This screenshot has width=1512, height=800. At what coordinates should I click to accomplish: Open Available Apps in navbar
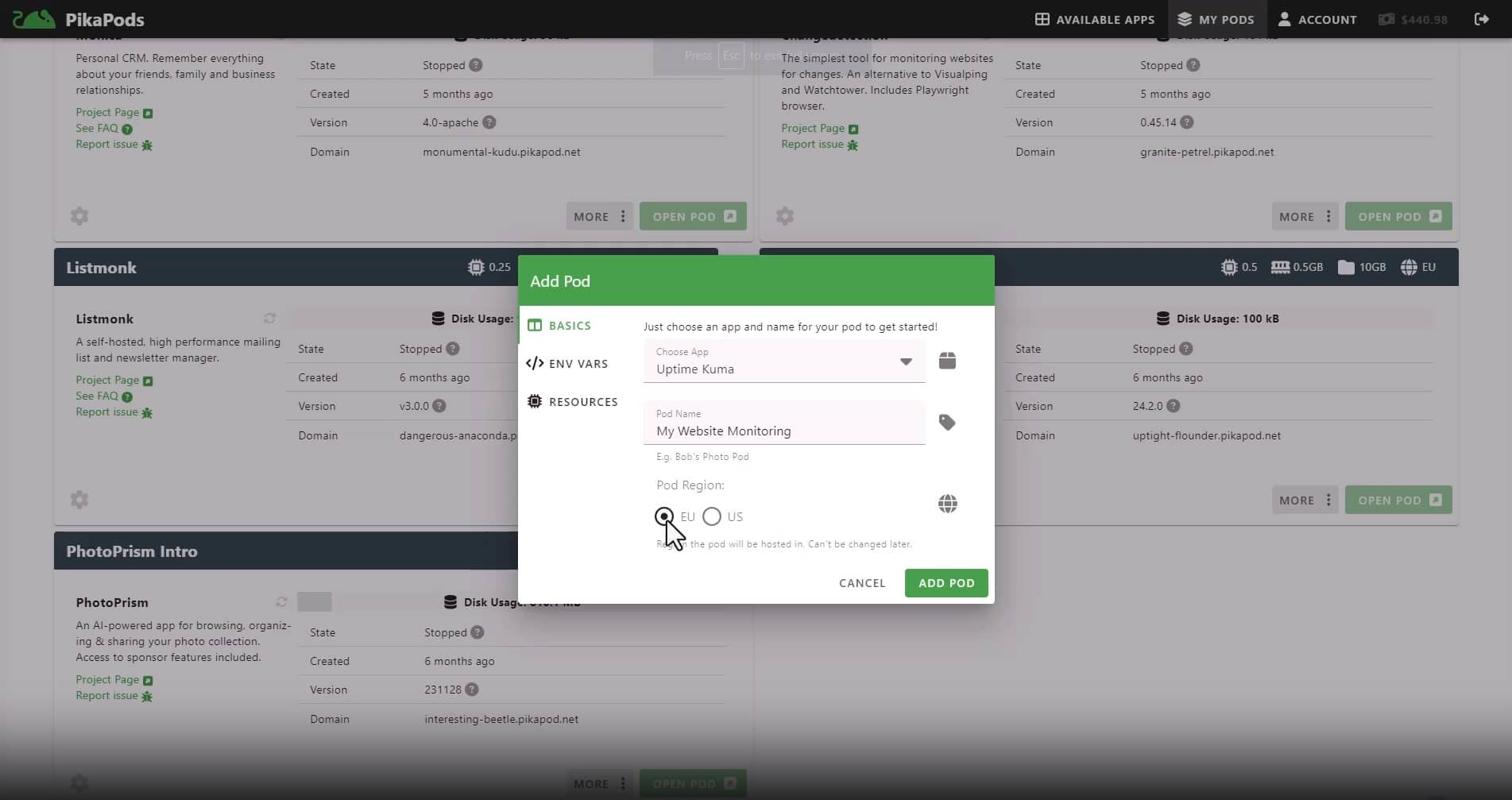point(1094,19)
